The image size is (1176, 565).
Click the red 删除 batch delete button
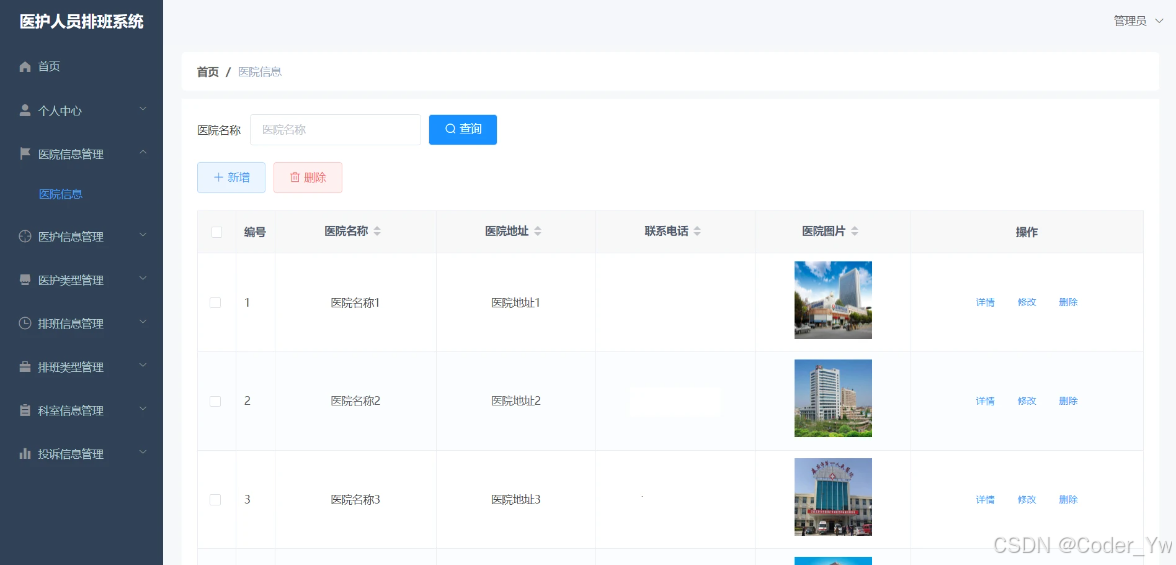[x=308, y=177]
